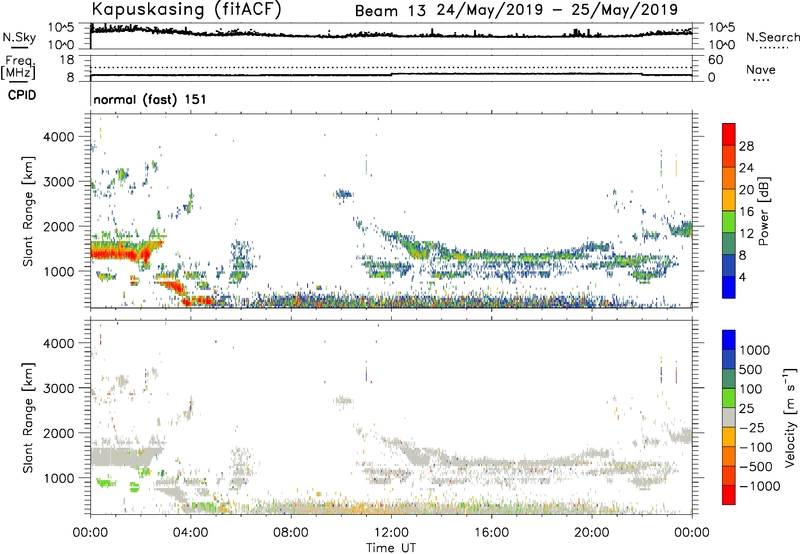The image size is (800, 554).
Task: Click the Beam 13 label
Action: (x=390, y=11)
